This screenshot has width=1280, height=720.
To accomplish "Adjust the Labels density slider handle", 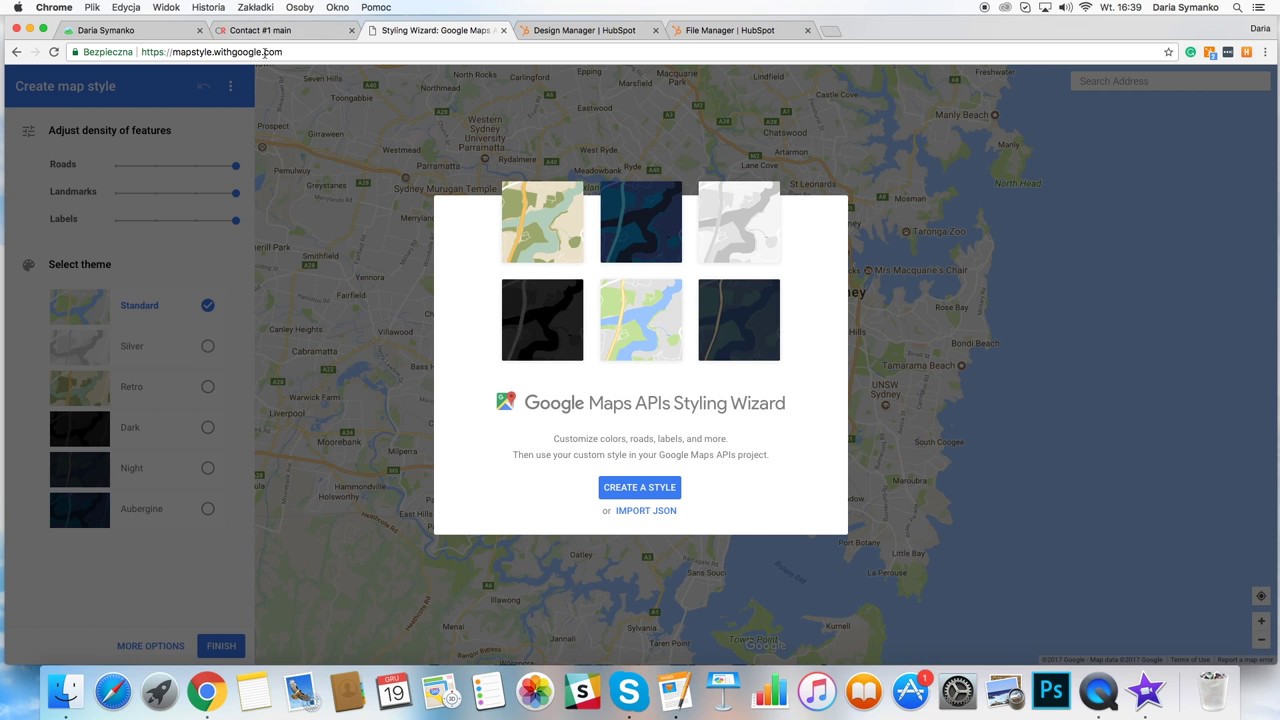I will click(x=236, y=220).
